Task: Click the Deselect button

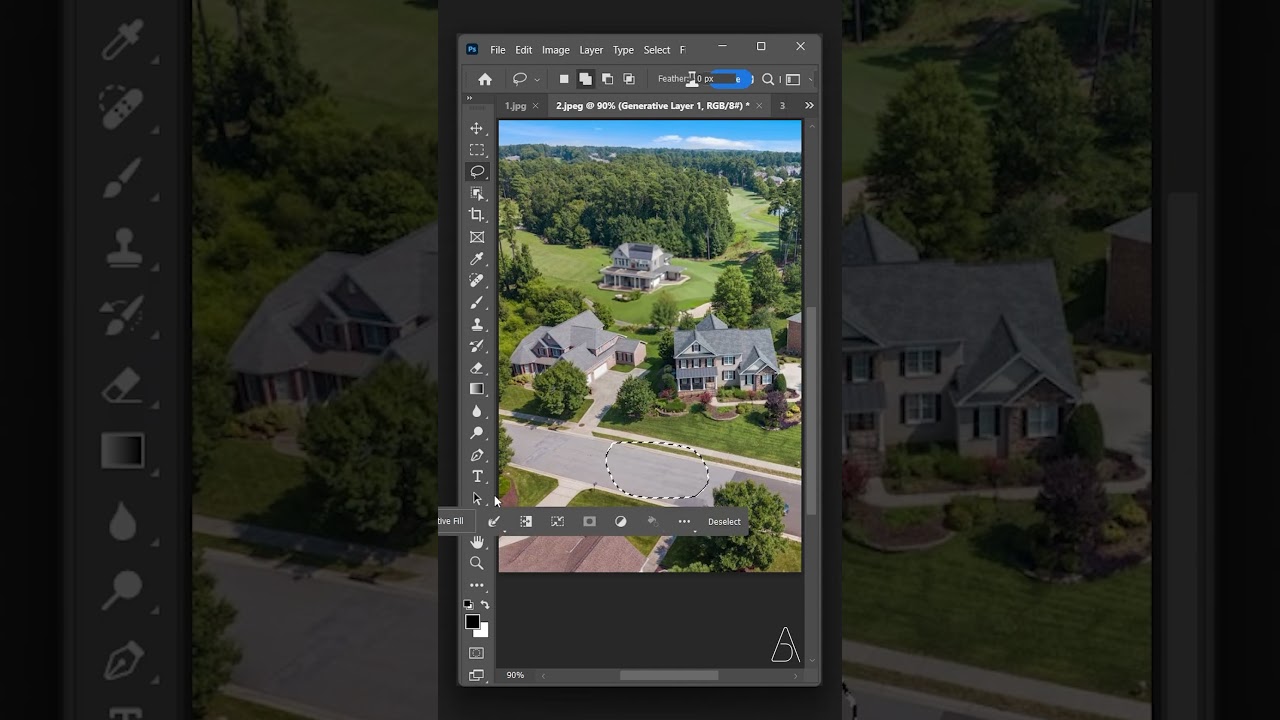Action: 724,521
